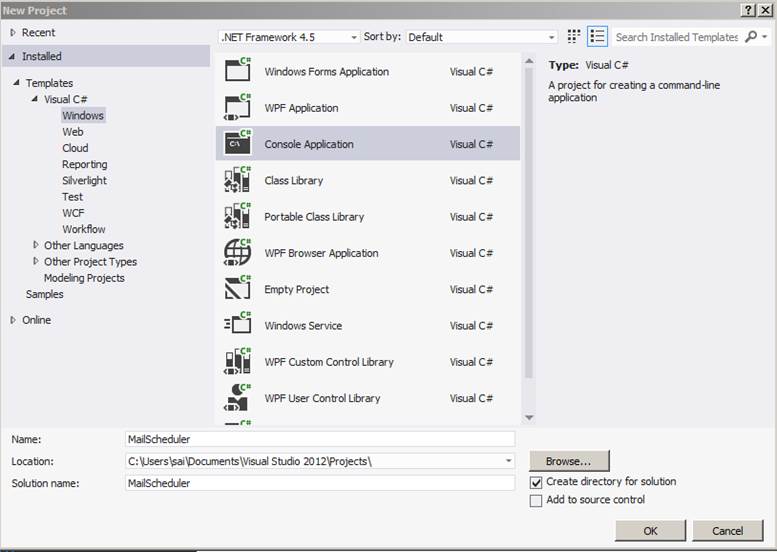This screenshot has width=777, height=552.
Task: Select the Silverlight category
Action: (84, 180)
